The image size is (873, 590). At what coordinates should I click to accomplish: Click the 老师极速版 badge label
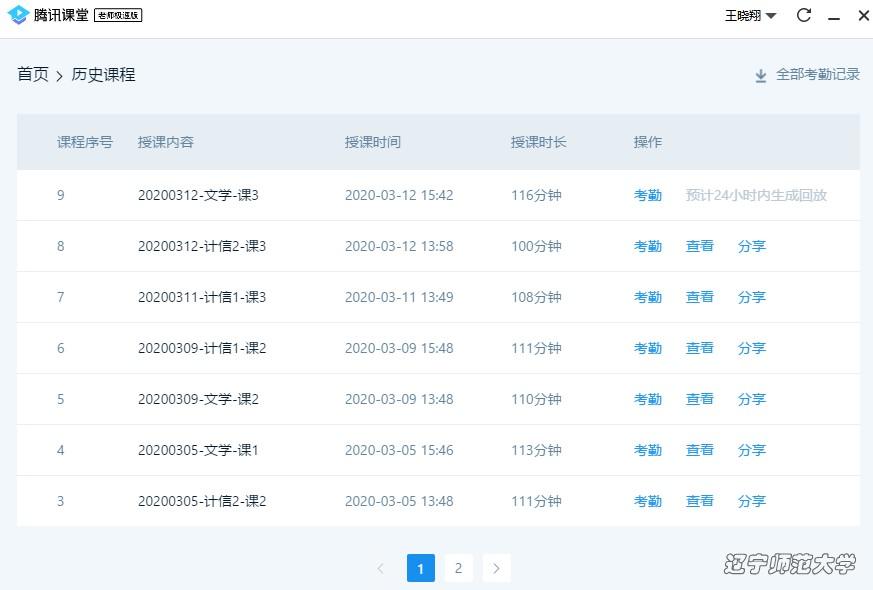(x=118, y=15)
